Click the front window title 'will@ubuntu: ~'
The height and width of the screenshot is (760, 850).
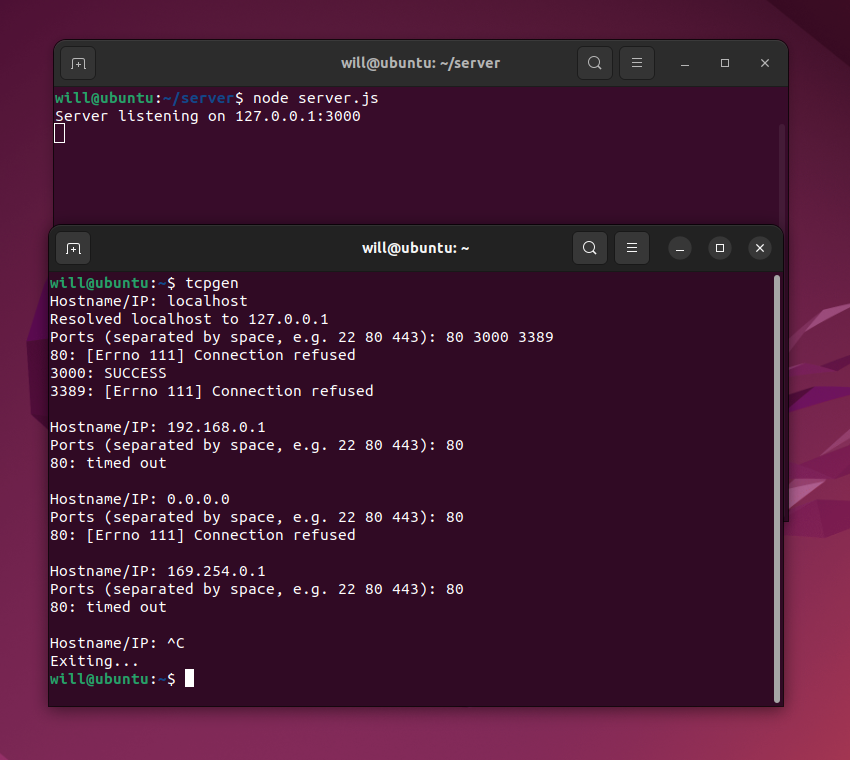coord(416,248)
